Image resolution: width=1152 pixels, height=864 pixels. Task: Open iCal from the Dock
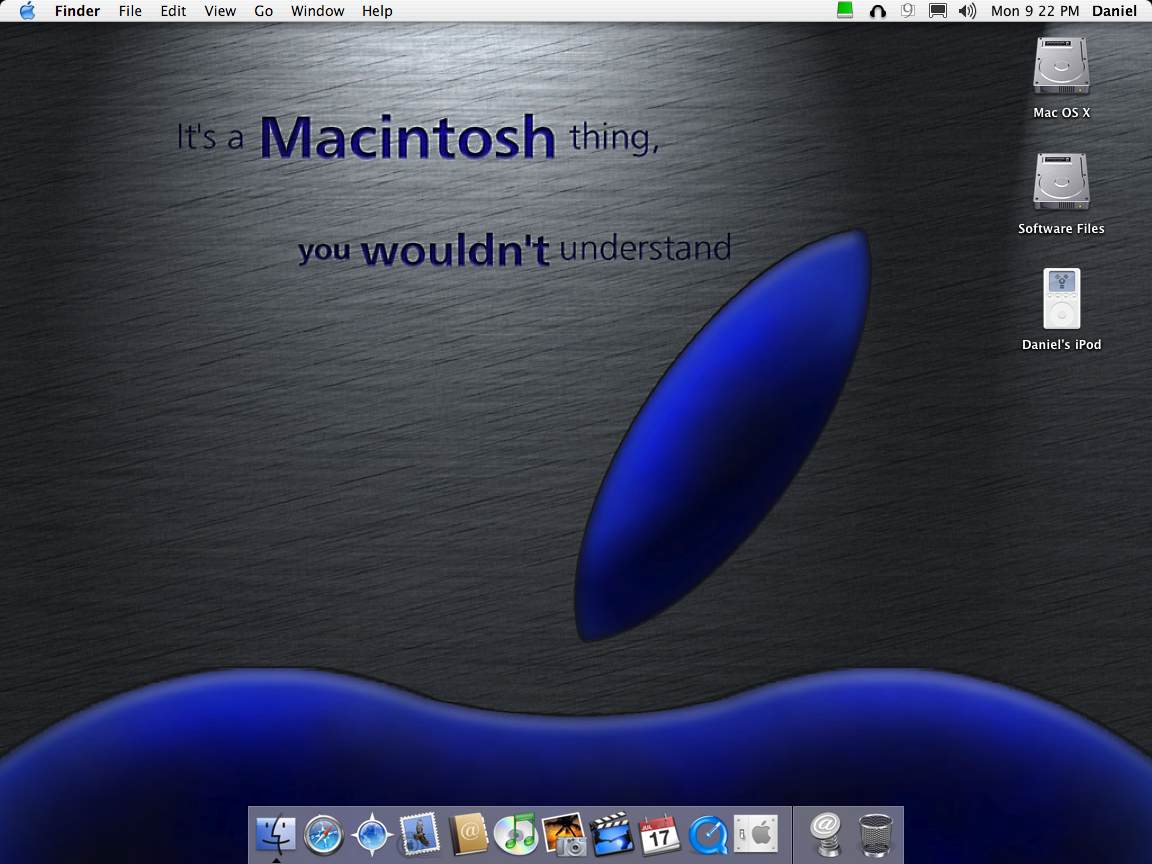click(x=659, y=834)
